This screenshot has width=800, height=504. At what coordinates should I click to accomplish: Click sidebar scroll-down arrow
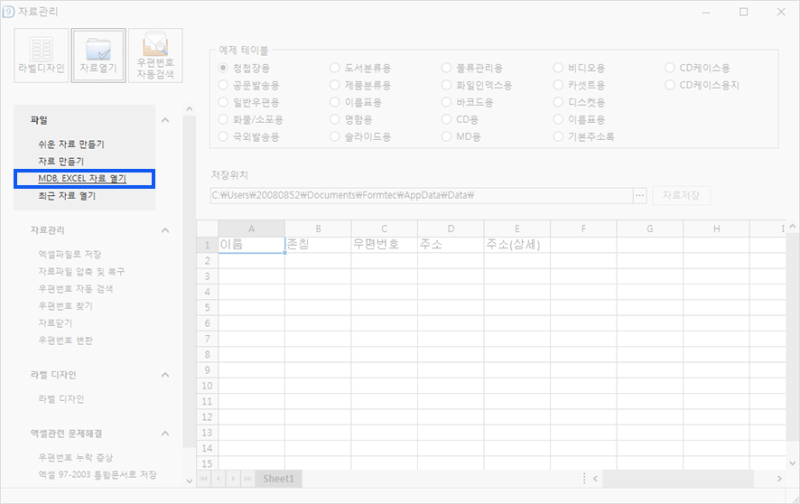[x=189, y=481]
